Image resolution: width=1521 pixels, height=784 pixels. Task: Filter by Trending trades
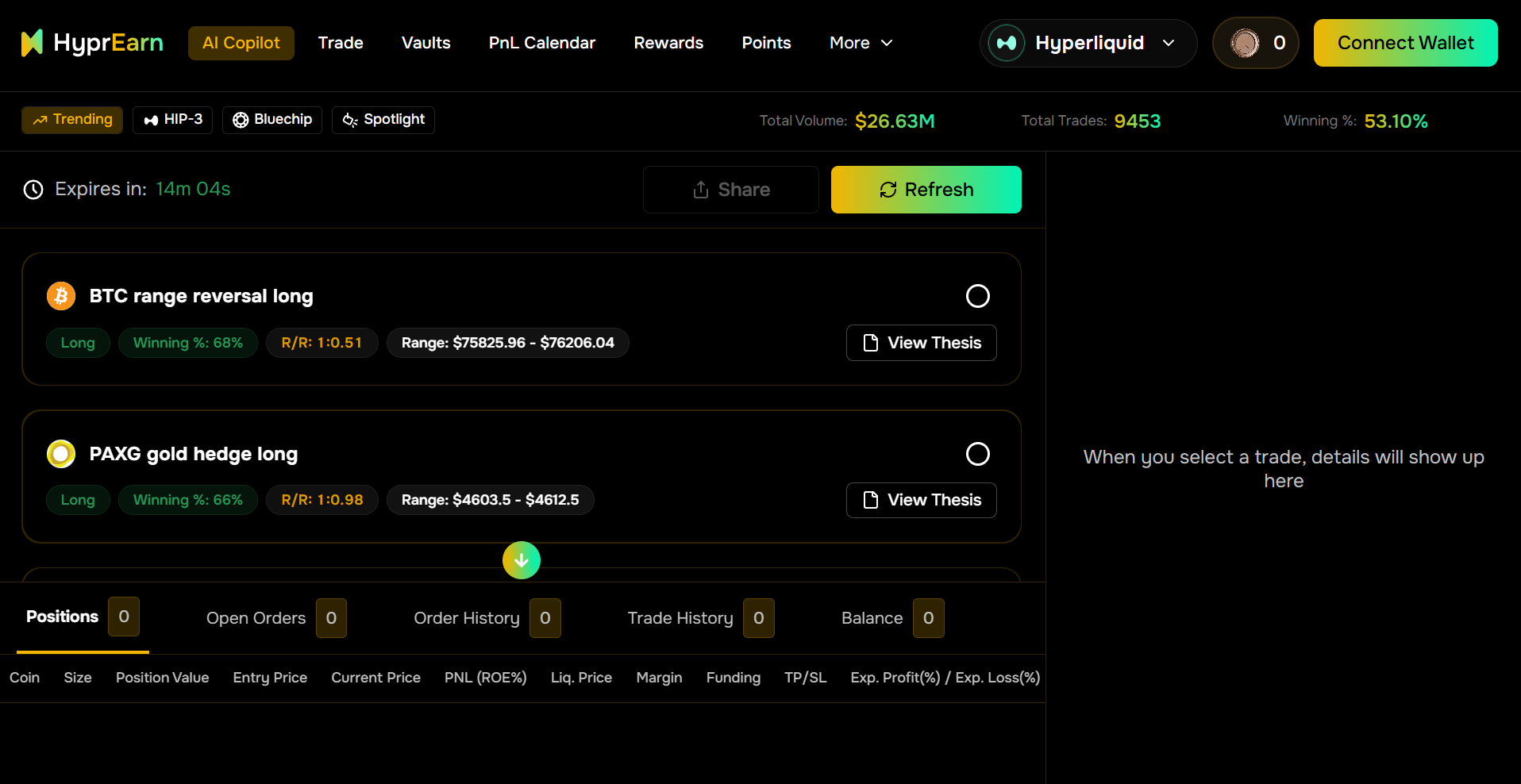72,120
